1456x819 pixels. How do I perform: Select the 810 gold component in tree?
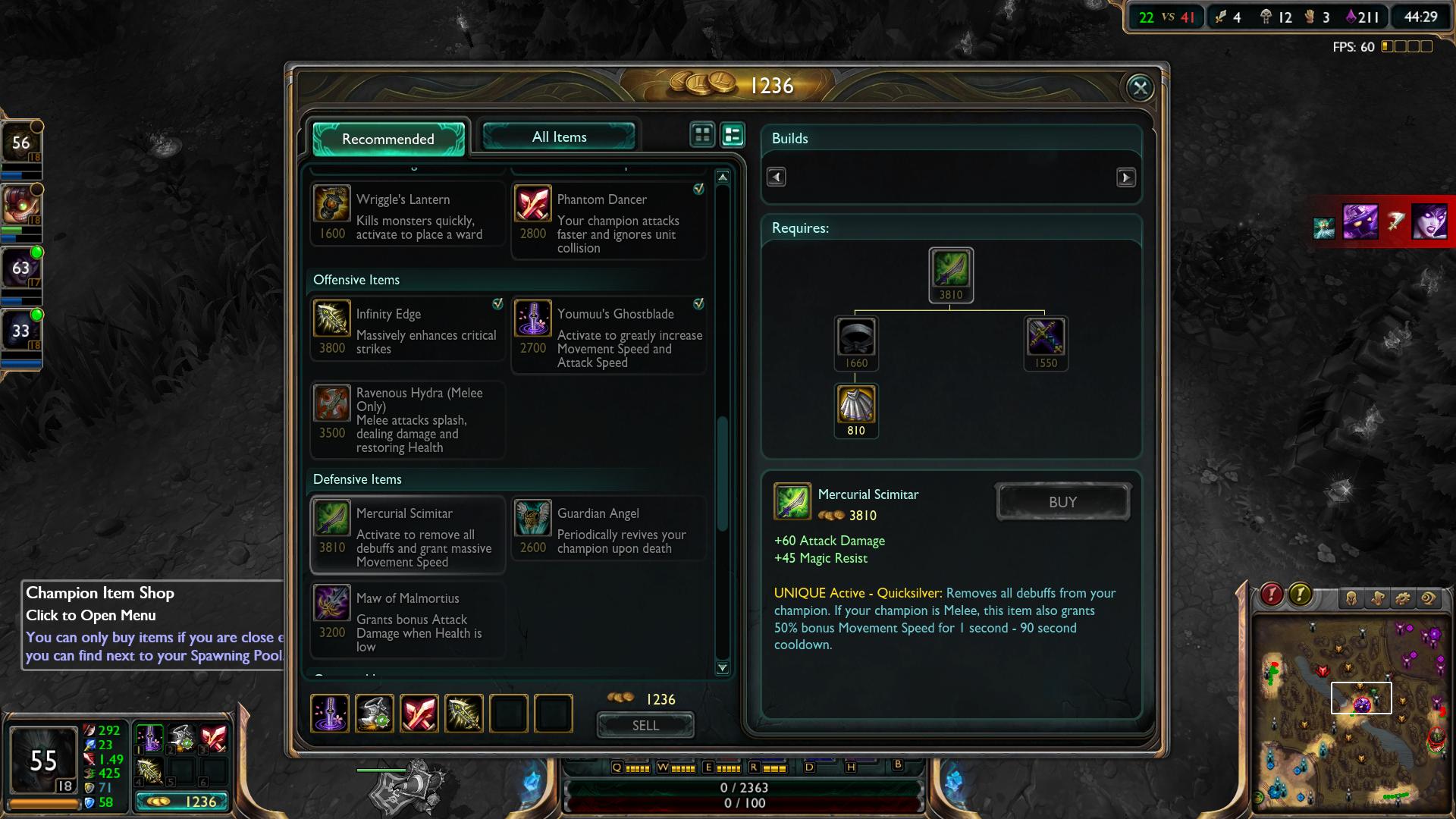856,410
